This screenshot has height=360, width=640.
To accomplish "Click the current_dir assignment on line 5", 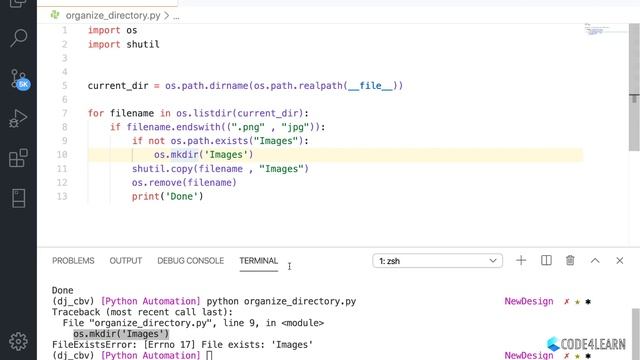I will click(x=245, y=86).
